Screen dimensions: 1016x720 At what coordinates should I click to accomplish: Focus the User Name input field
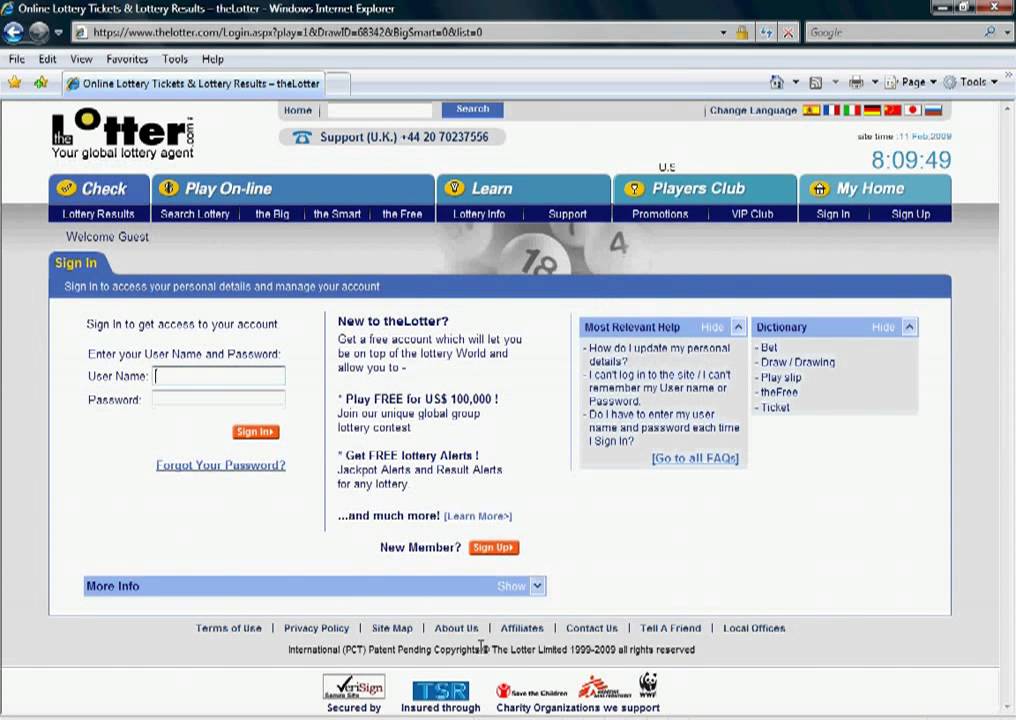tap(218, 376)
